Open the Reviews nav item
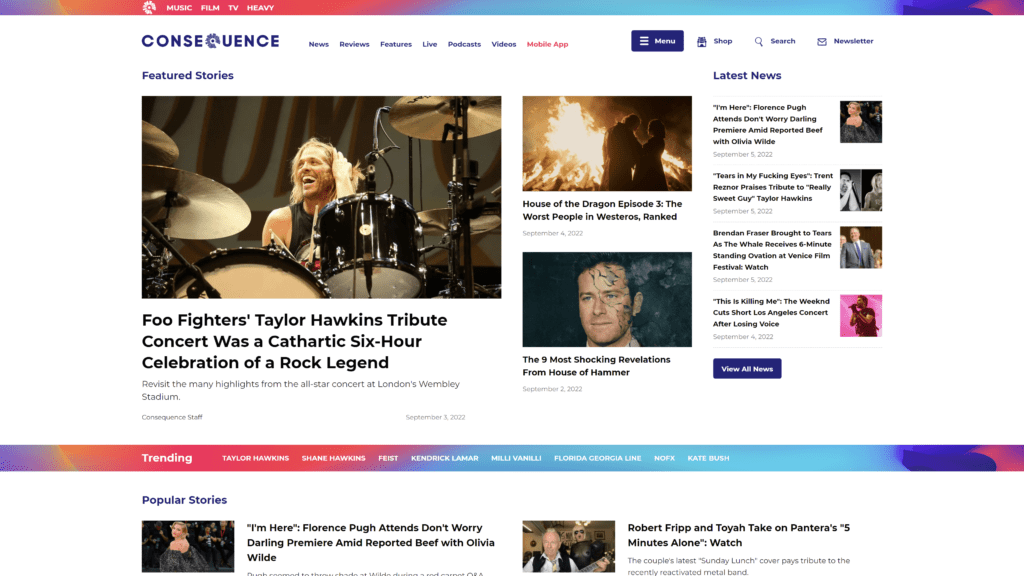 pos(354,44)
